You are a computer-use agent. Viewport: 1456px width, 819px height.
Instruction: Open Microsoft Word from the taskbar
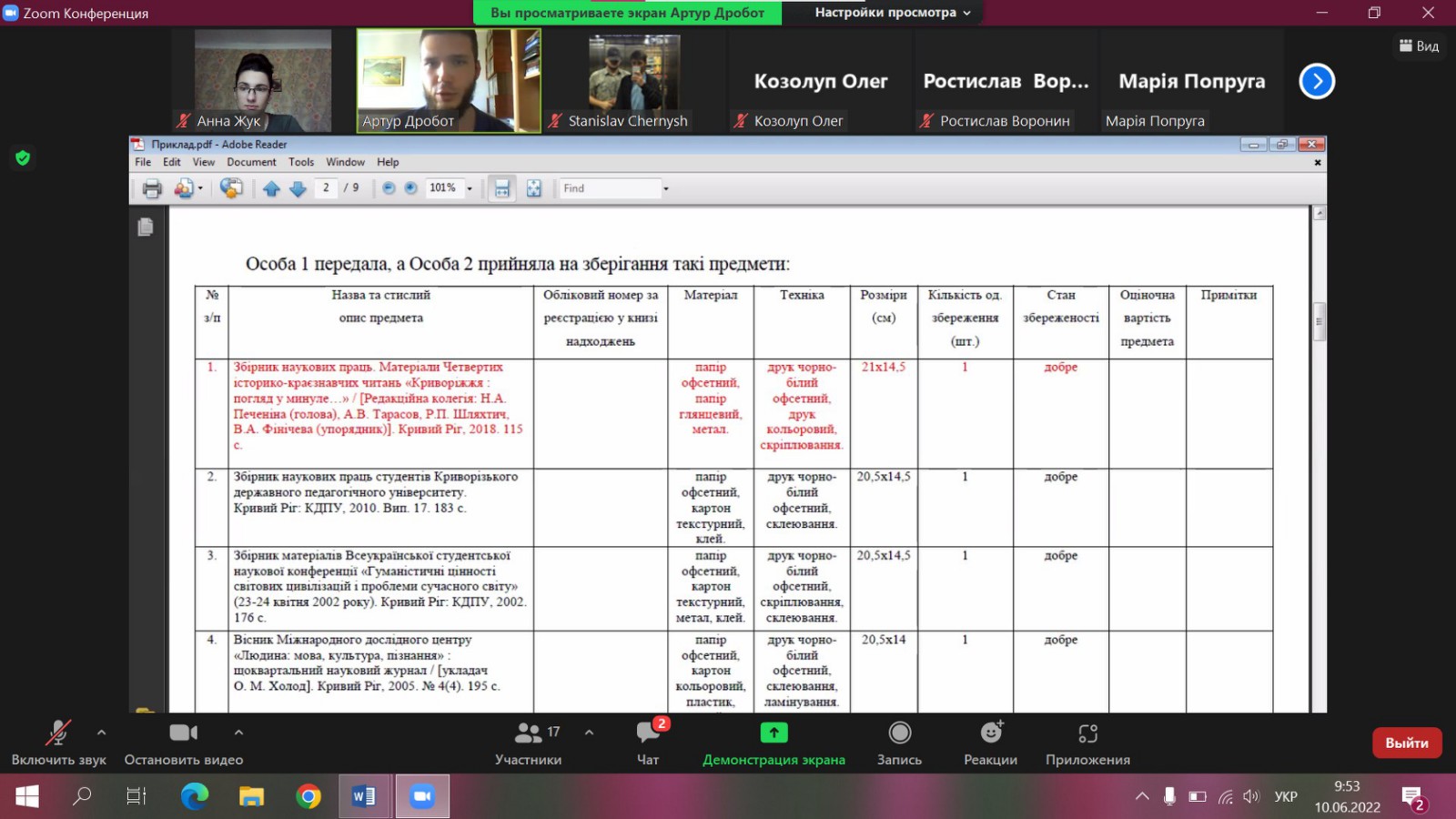[x=364, y=797]
